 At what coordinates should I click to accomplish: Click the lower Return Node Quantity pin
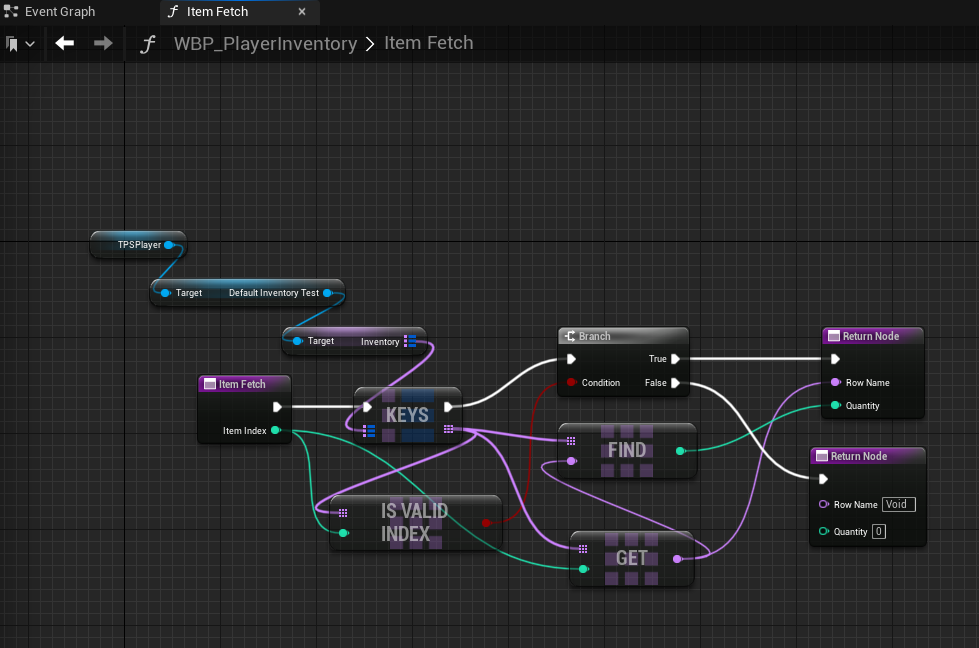coord(824,531)
